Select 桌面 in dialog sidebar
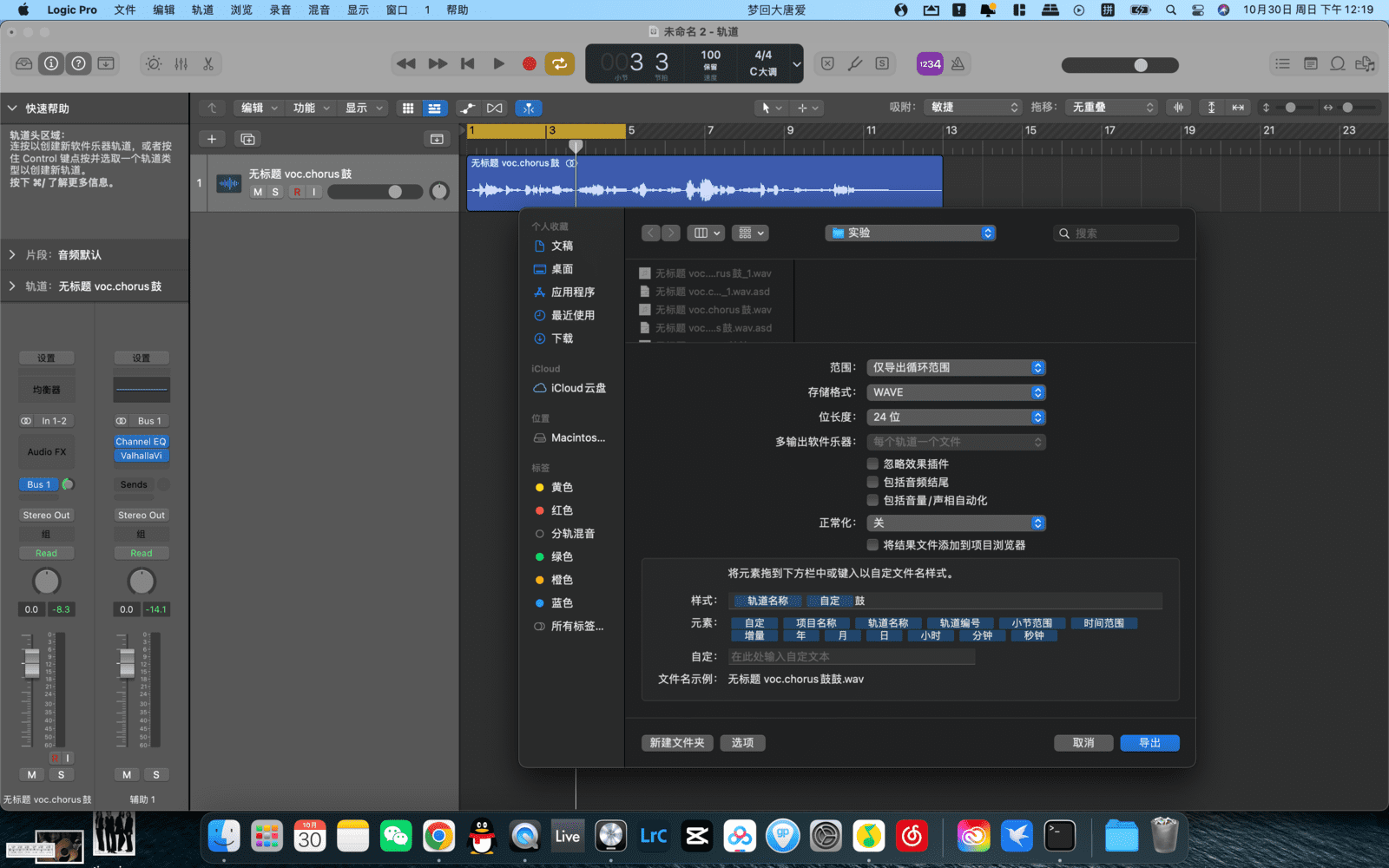The image size is (1389, 868). (x=562, y=269)
